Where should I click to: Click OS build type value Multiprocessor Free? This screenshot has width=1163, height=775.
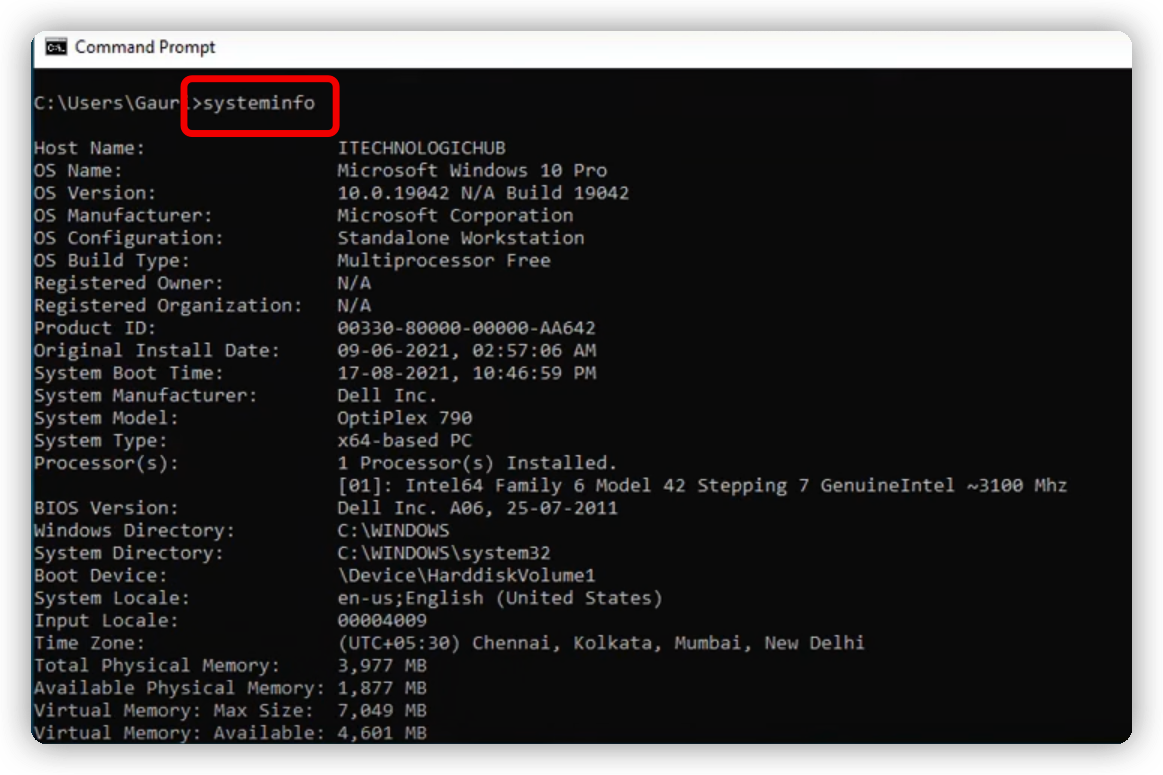coord(444,260)
